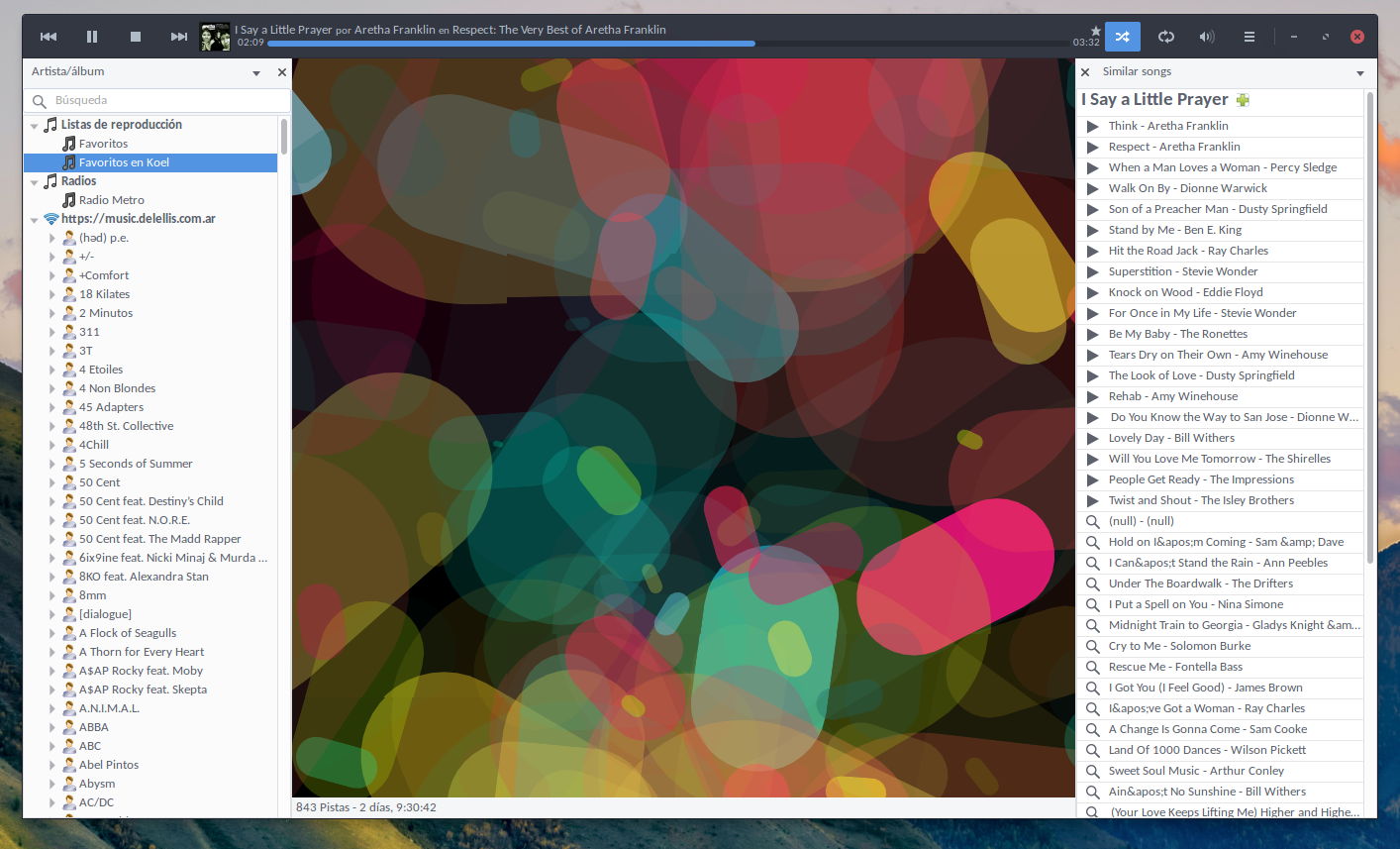This screenshot has height=849, width=1400.
Task: Play Respect - Aretha Franklin
Action: [x=1093, y=147]
